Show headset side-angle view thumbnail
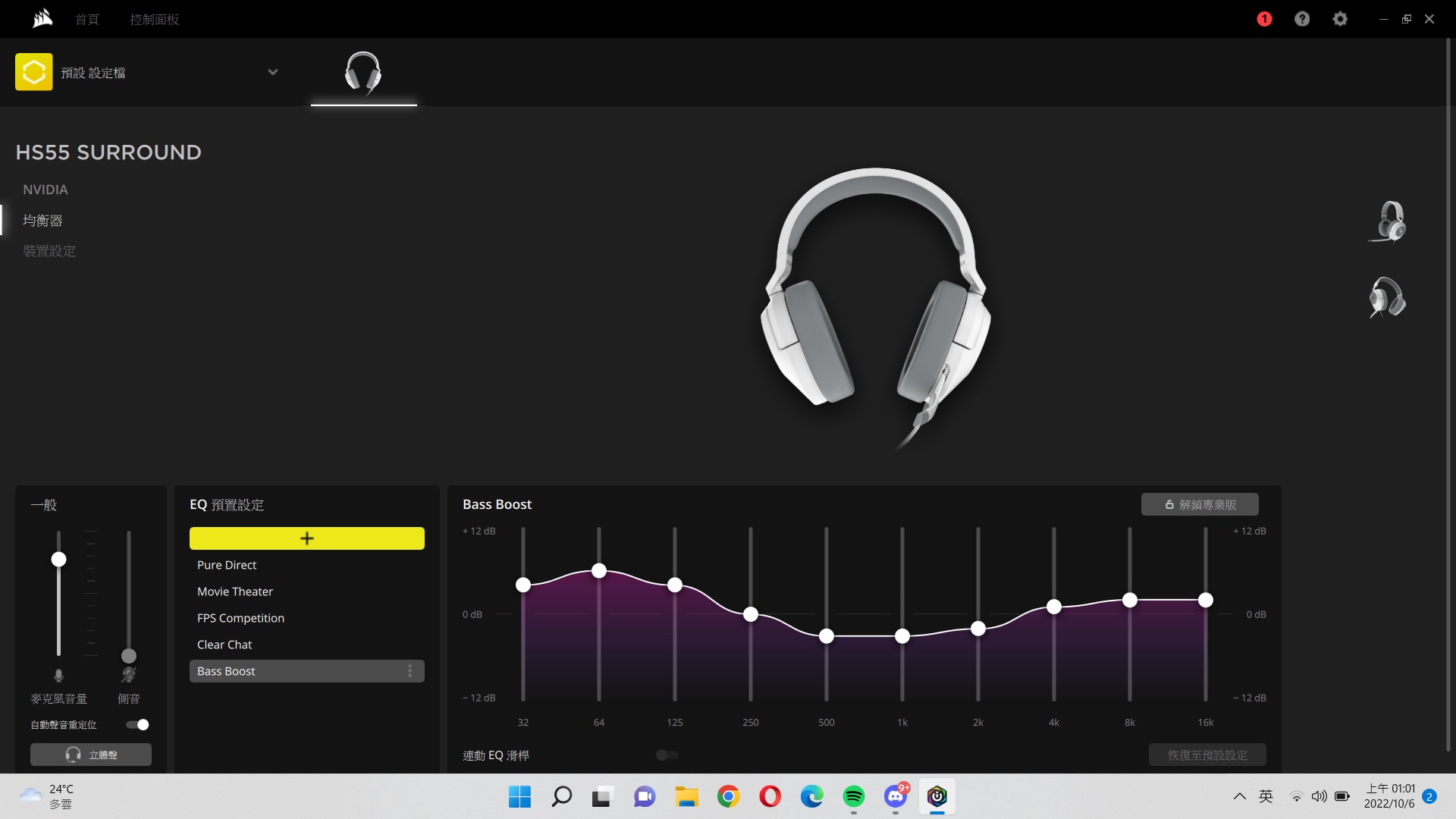1456x819 pixels. (x=1388, y=297)
